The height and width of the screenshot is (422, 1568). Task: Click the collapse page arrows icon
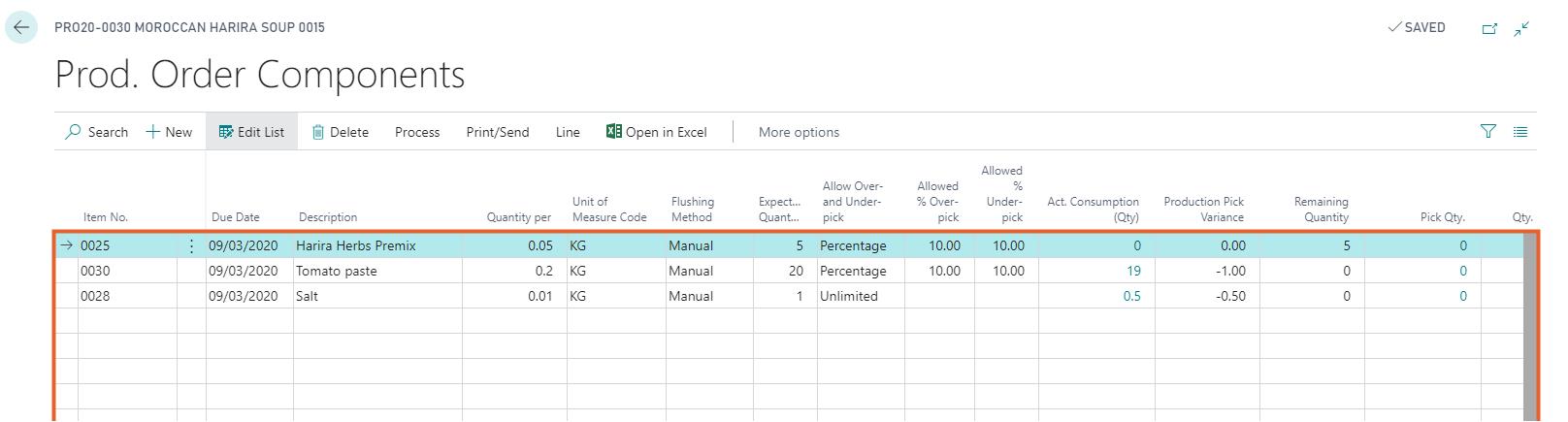pyautogui.click(x=1521, y=29)
